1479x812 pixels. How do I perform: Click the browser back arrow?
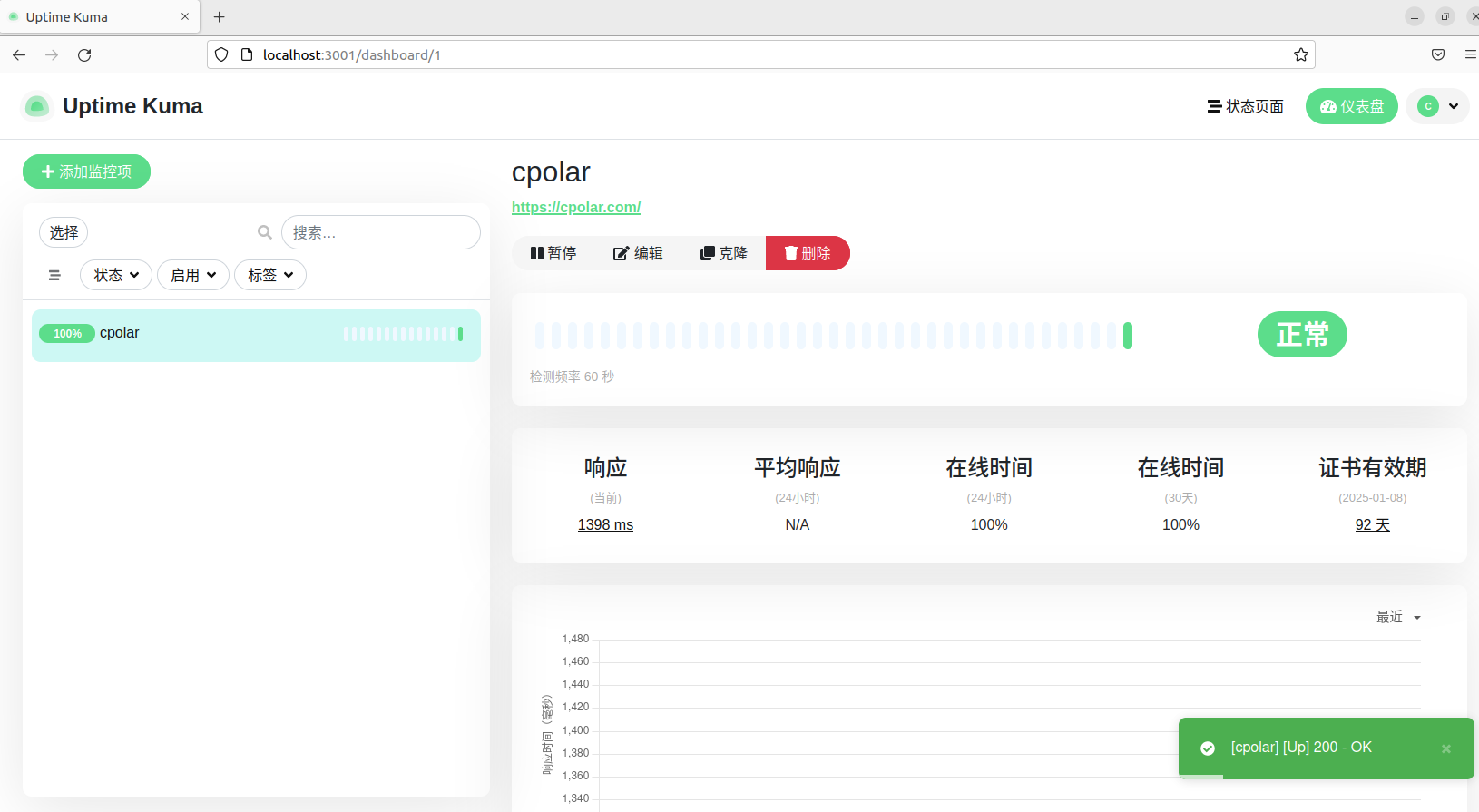(19, 54)
